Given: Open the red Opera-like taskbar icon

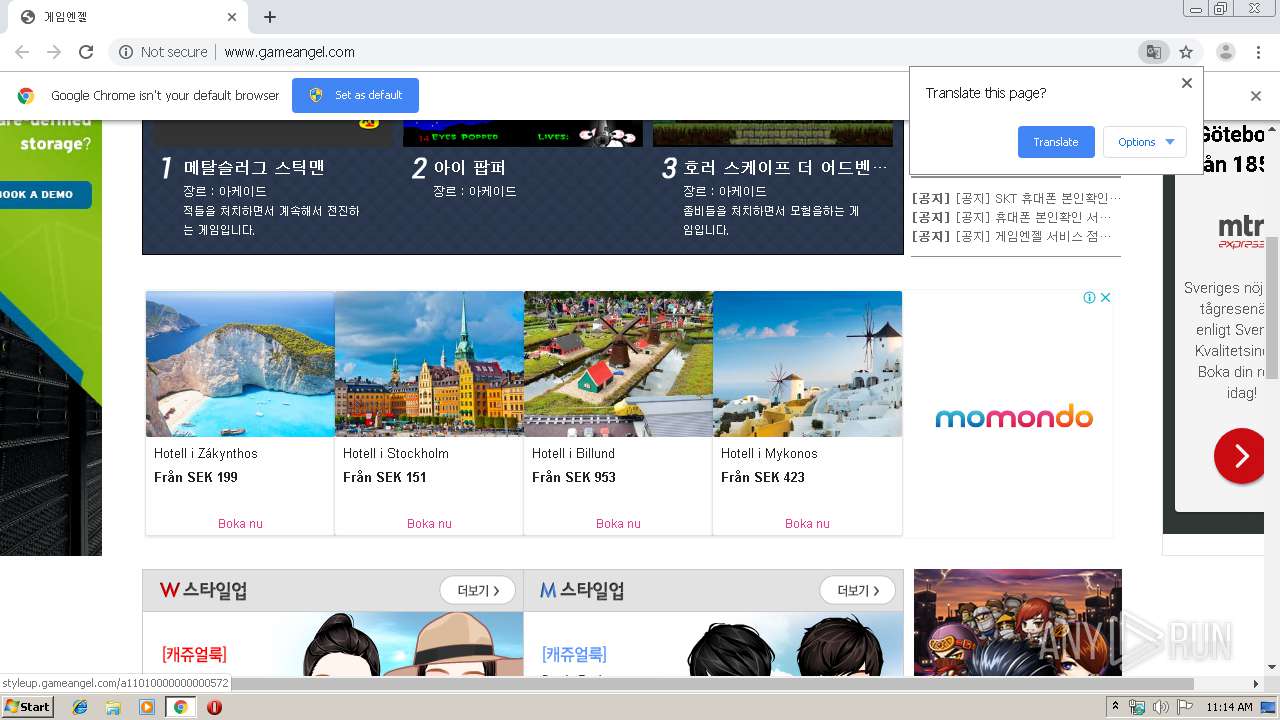Looking at the screenshot, I should point(214,707).
